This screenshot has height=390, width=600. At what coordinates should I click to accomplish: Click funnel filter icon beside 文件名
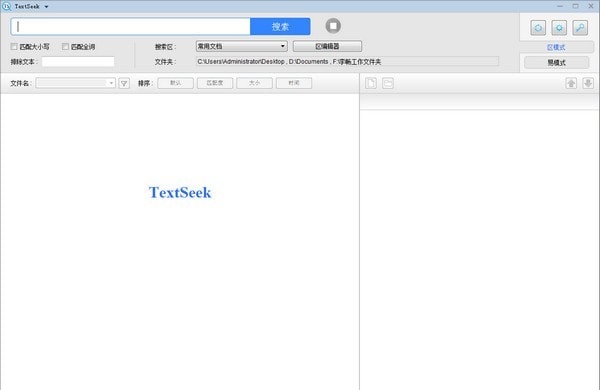[x=124, y=83]
